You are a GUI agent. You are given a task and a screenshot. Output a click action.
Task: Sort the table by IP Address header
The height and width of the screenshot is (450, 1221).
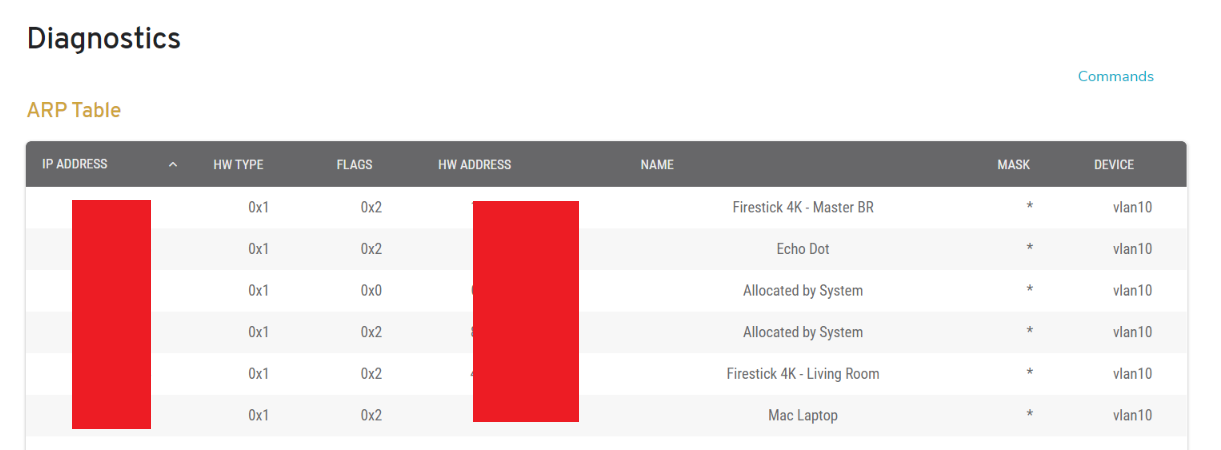pyautogui.click(x=75, y=164)
